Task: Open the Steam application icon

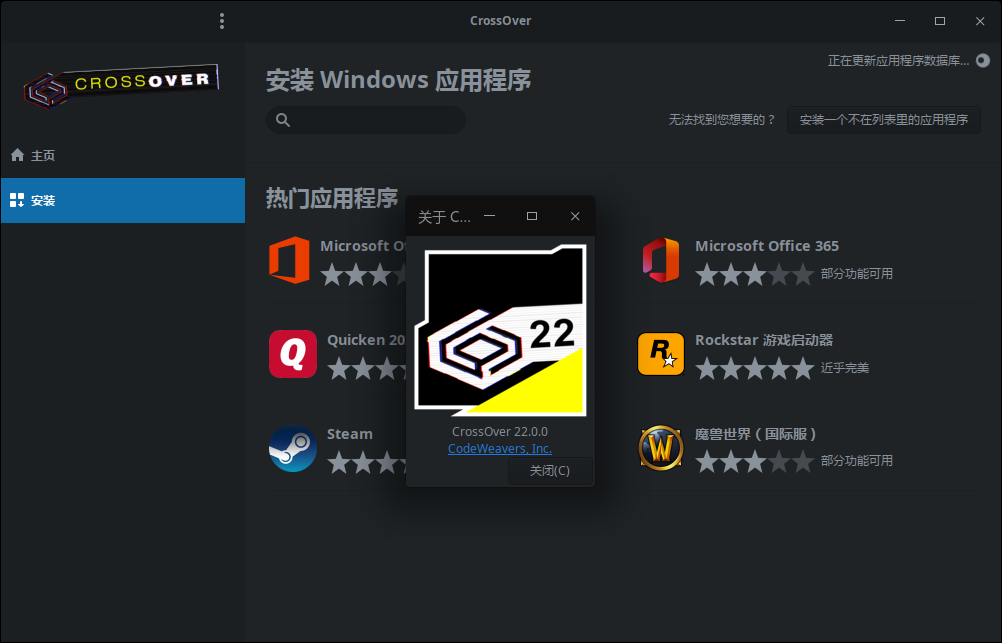Action: click(x=293, y=448)
